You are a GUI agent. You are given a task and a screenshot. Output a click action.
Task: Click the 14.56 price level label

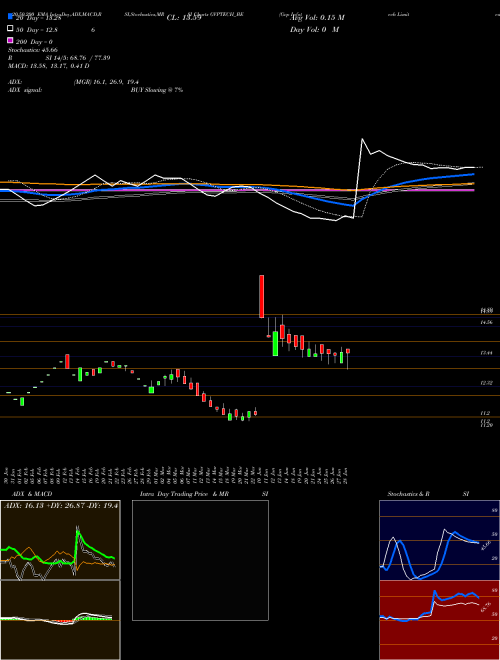tap(486, 322)
